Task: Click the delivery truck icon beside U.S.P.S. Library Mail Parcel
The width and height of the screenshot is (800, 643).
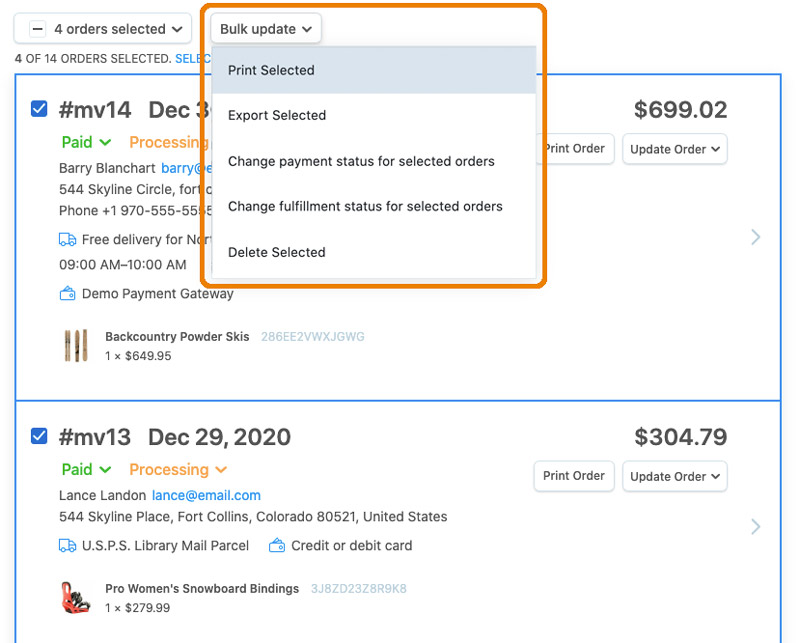Action: pyautogui.click(x=68, y=546)
